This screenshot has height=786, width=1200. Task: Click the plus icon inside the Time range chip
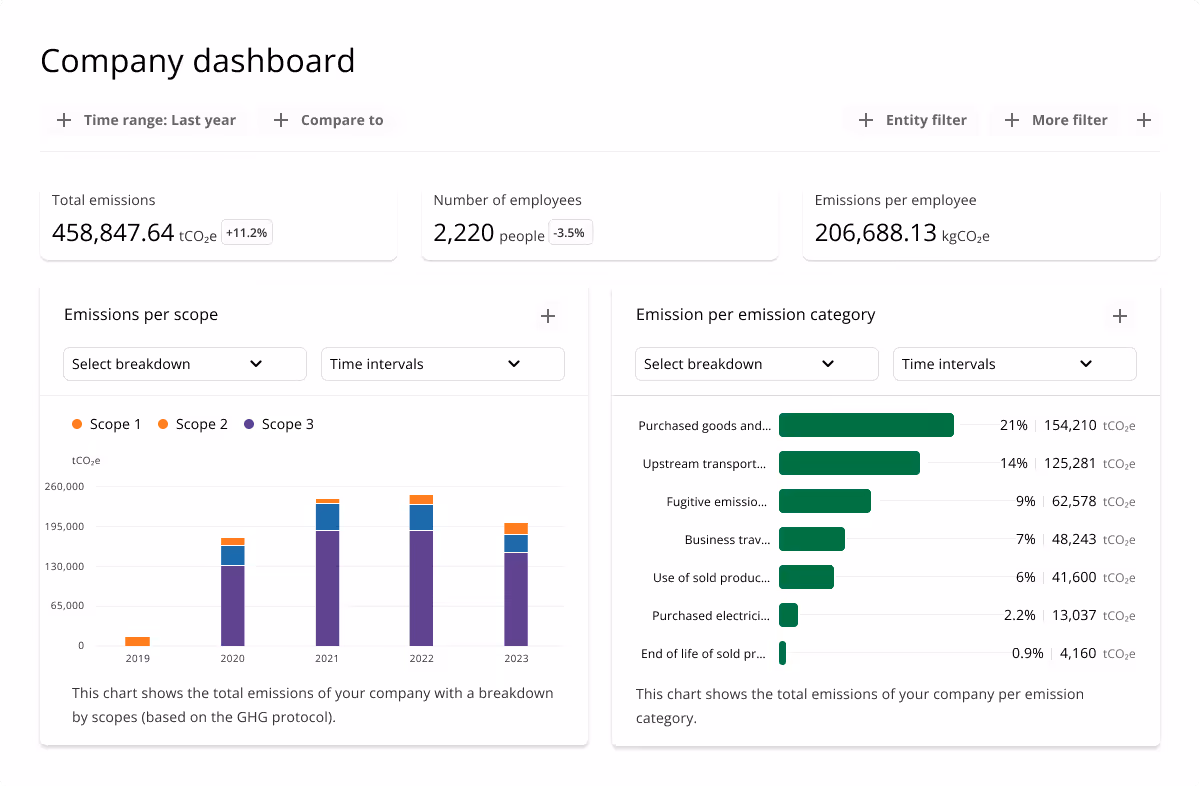pos(64,120)
